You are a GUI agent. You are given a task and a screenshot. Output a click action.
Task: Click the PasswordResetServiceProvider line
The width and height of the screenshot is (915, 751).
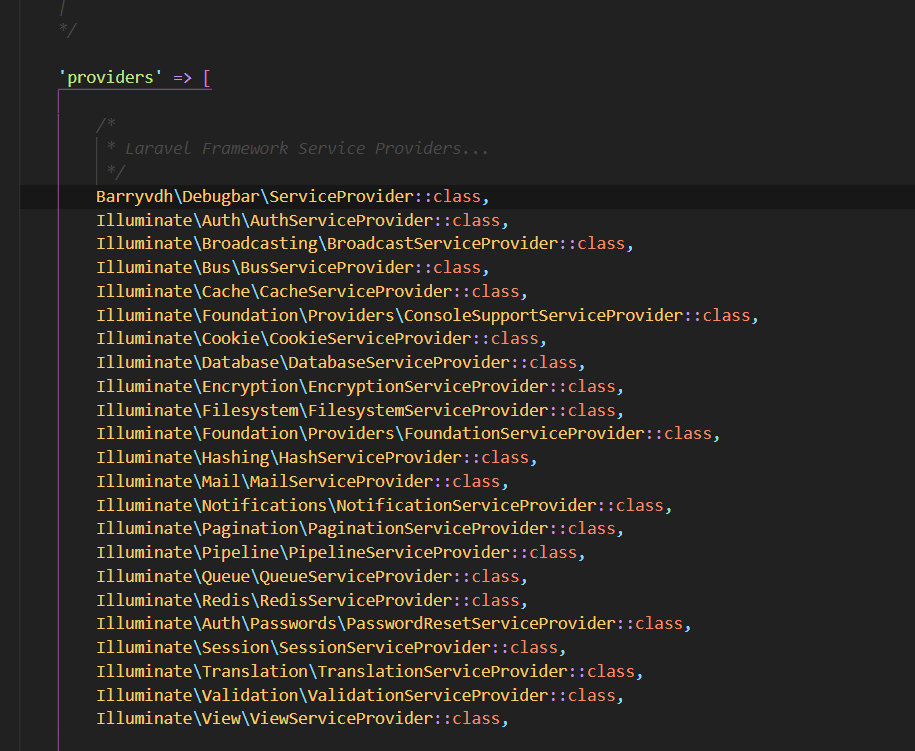394,624
